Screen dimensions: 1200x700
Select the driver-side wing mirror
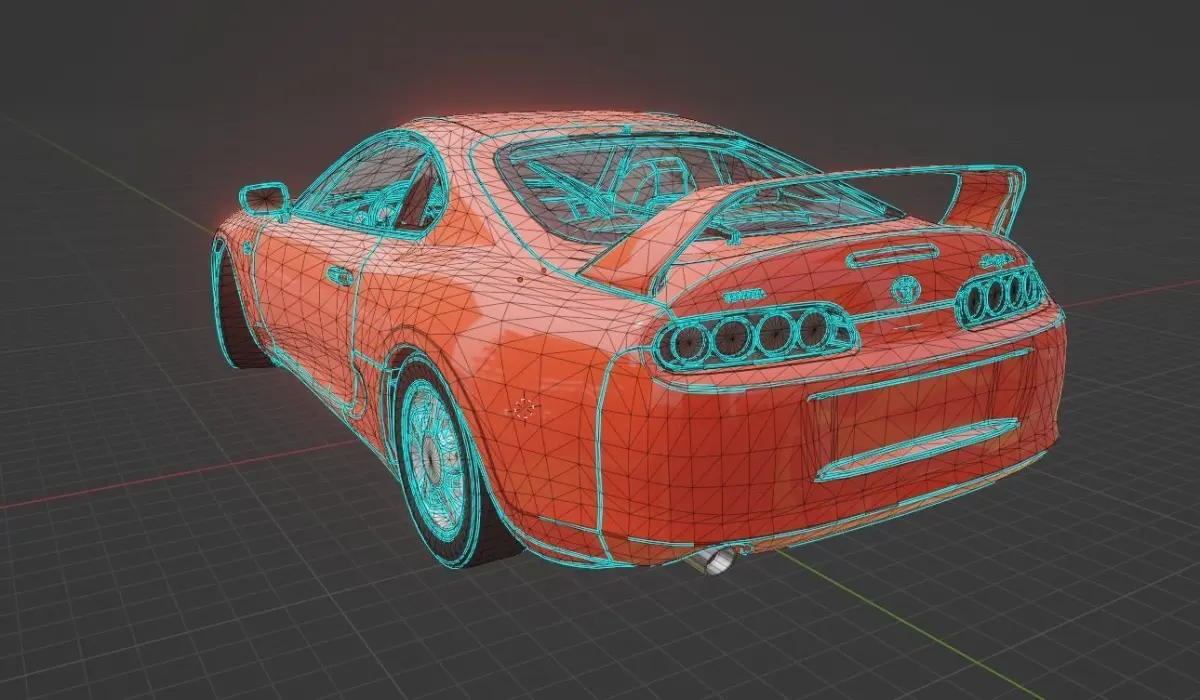pos(265,198)
